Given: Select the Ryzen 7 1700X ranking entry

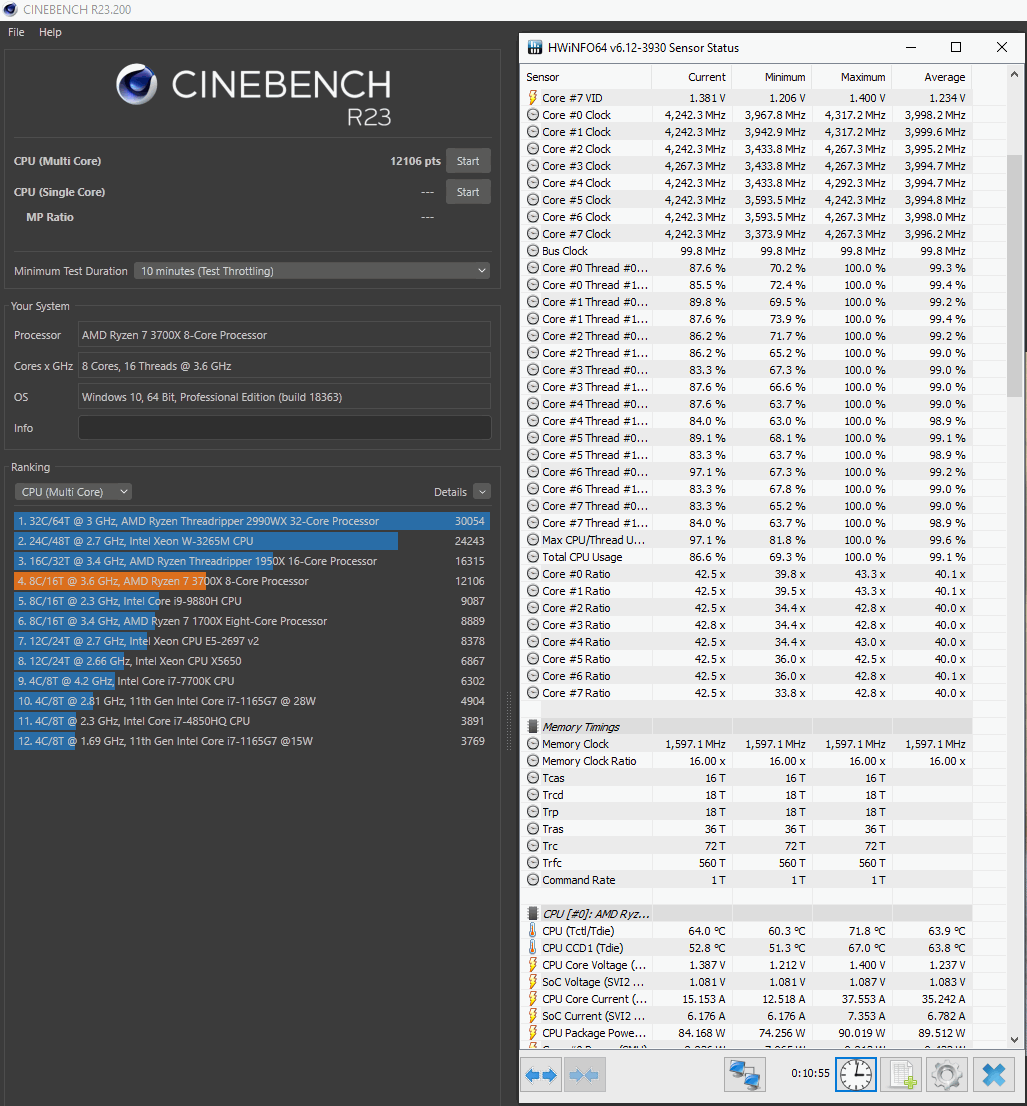Looking at the screenshot, I should point(252,621).
